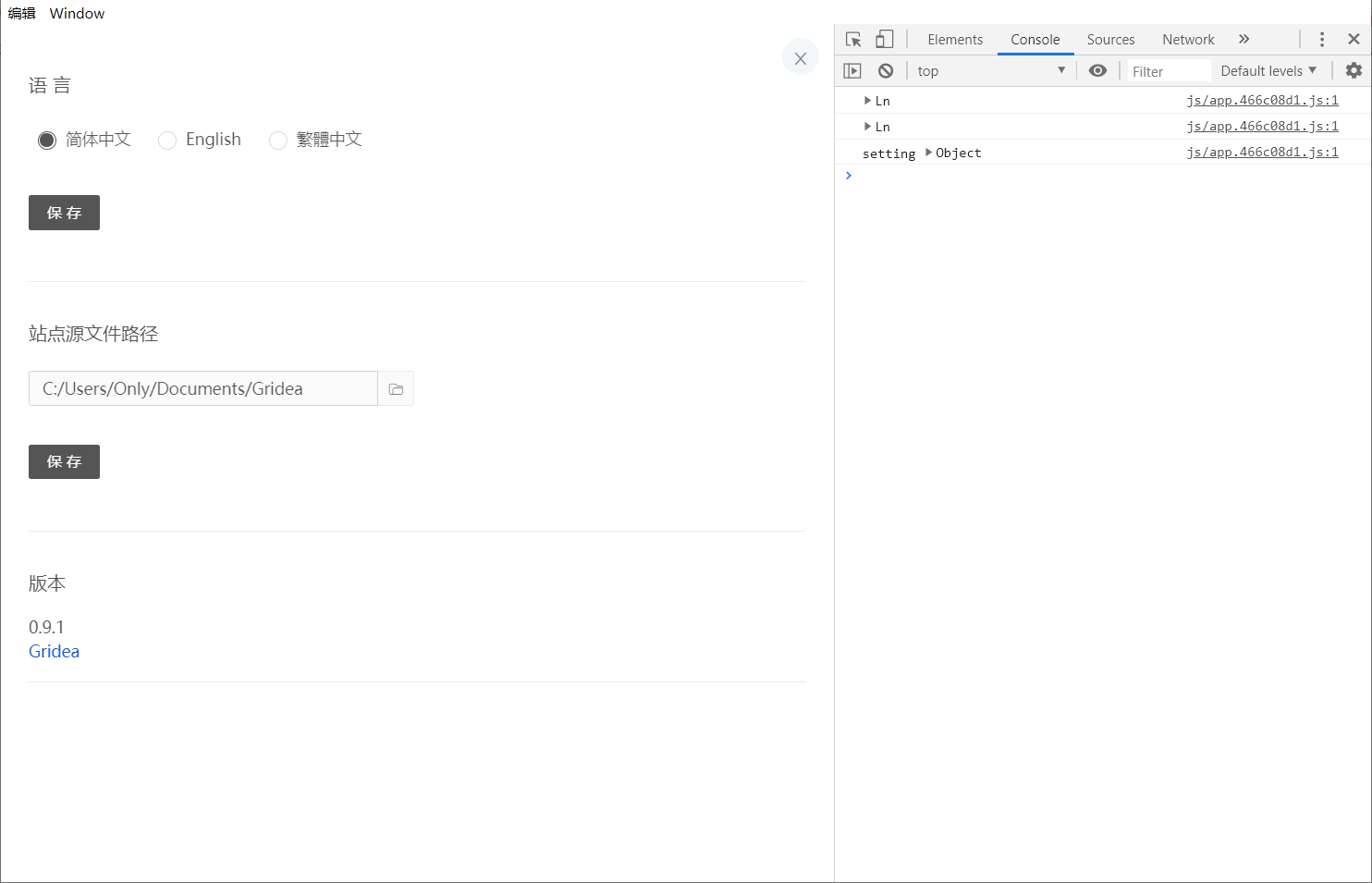1372x883 pixels.
Task: Switch to the Network tab
Action: [x=1188, y=39]
